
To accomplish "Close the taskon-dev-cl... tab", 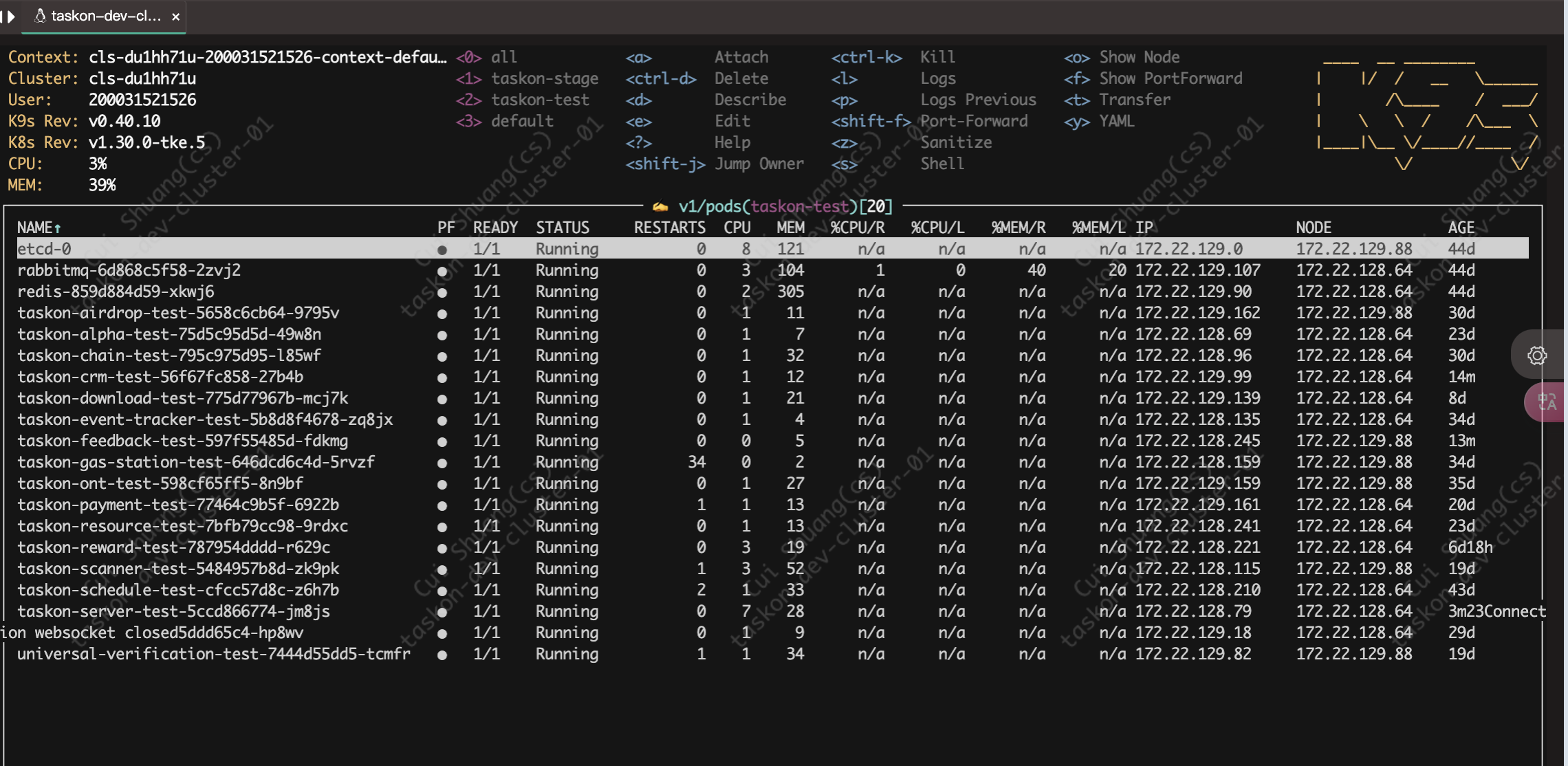I will coord(176,17).
